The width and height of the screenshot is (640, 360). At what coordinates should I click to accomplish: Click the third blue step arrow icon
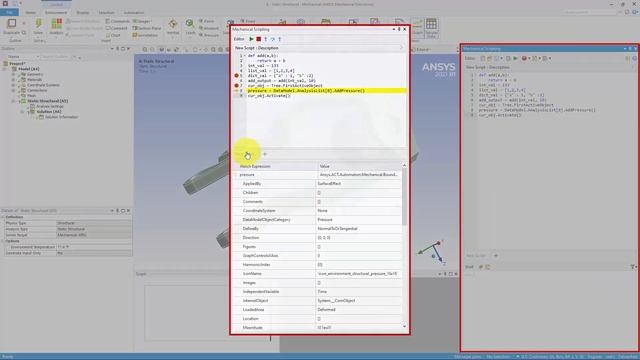(x=280, y=39)
